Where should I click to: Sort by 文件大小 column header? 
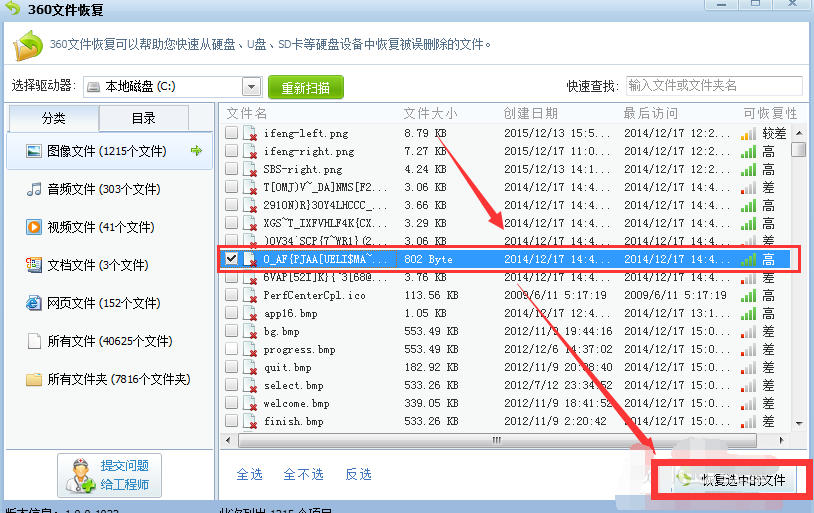[430, 113]
